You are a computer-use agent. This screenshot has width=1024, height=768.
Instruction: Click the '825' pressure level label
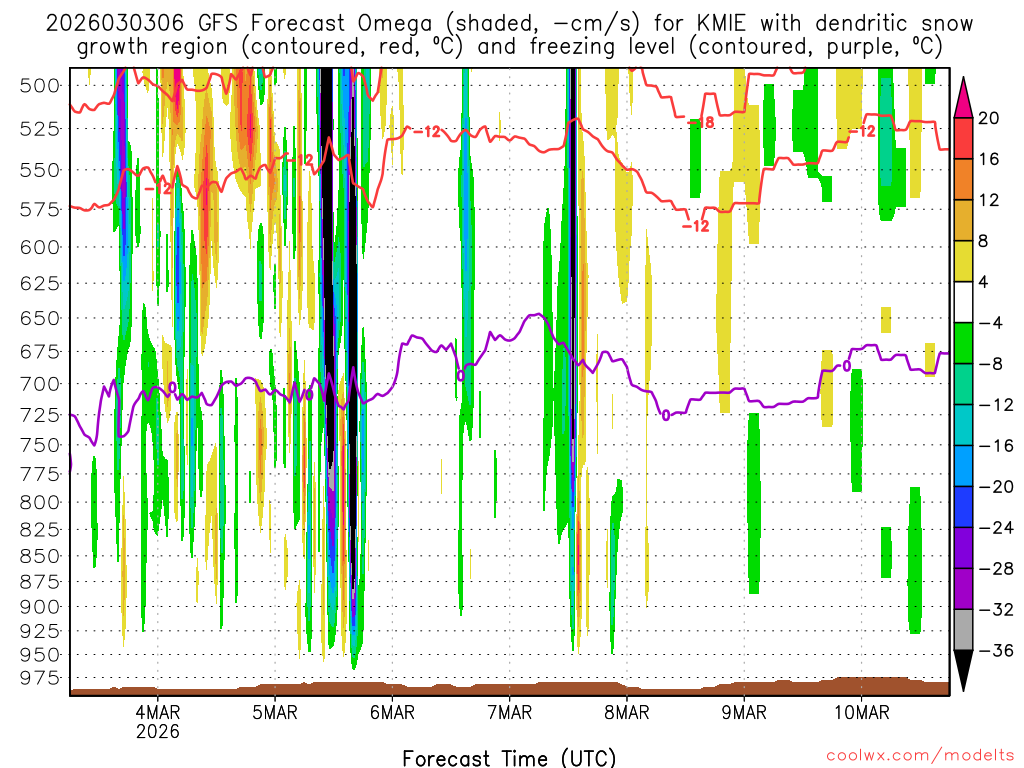click(40, 530)
